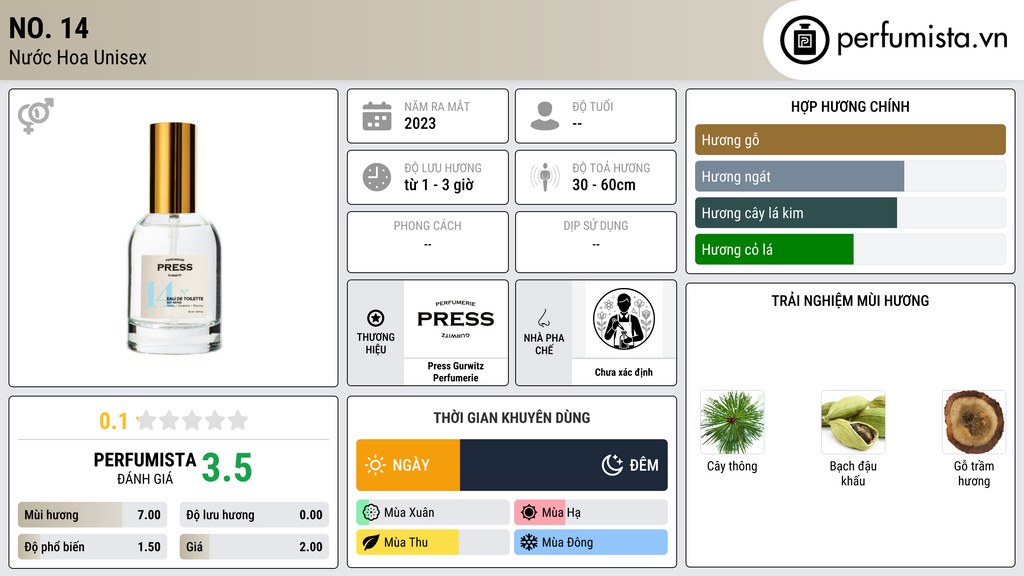Image resolution: width=1024 pixels, height=576 pixels.
Task: Click the person icon beside Độ tuổi
Action: point(545,116)
